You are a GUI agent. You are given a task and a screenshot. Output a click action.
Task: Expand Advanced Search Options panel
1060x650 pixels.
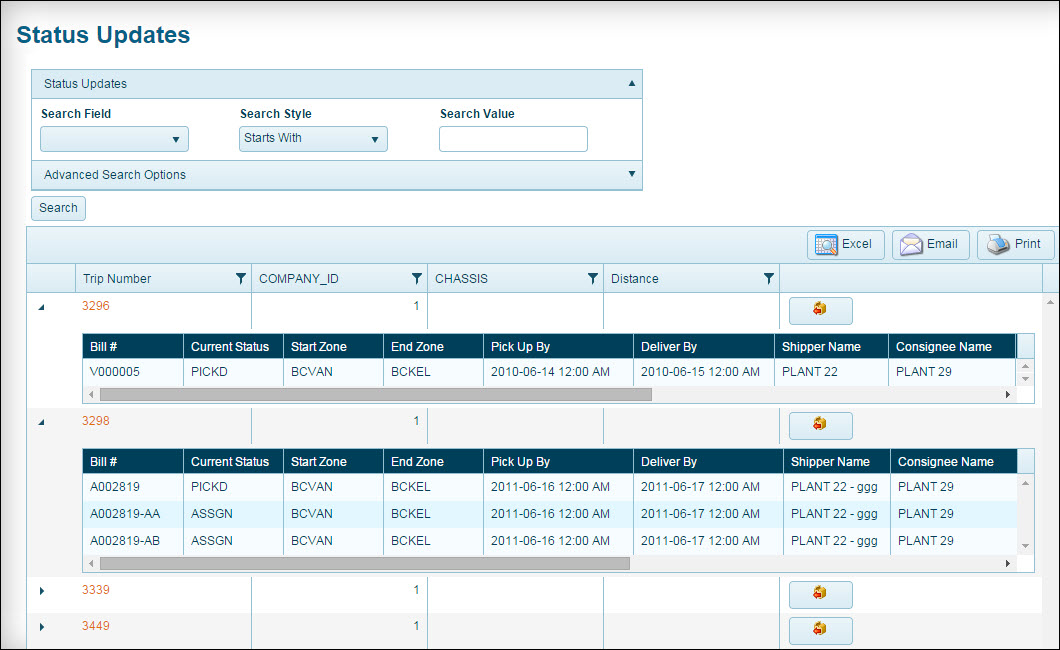(631, 174)
